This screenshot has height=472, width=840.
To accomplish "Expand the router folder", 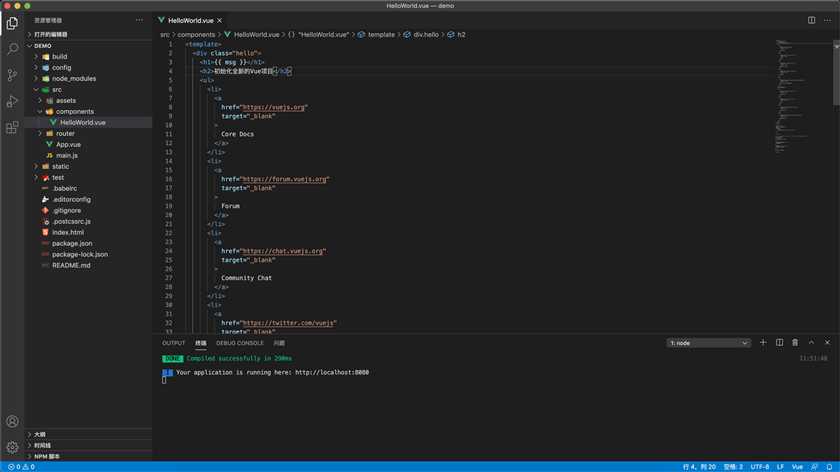I will [65, 133].
